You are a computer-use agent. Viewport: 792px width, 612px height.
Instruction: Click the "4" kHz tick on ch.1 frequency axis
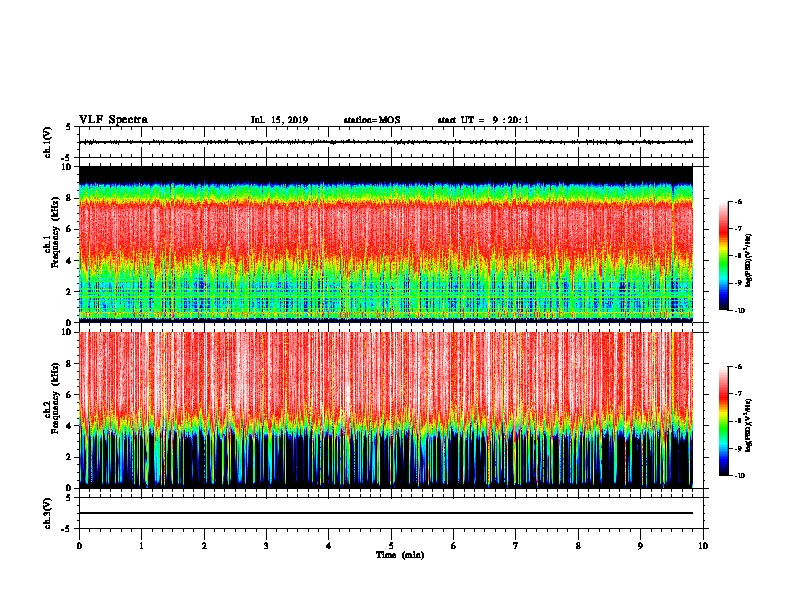tap(70, 261)
